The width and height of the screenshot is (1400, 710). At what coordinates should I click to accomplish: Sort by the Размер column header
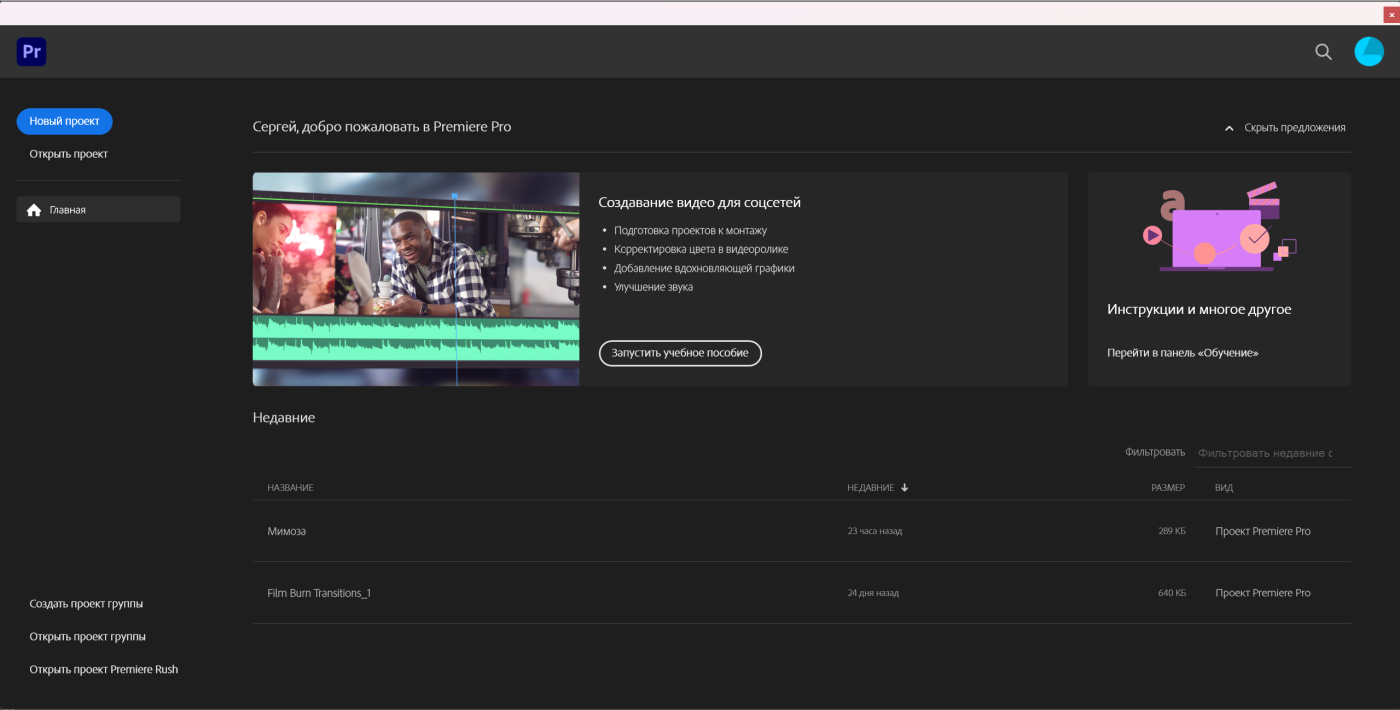[x=1167, y=488]
